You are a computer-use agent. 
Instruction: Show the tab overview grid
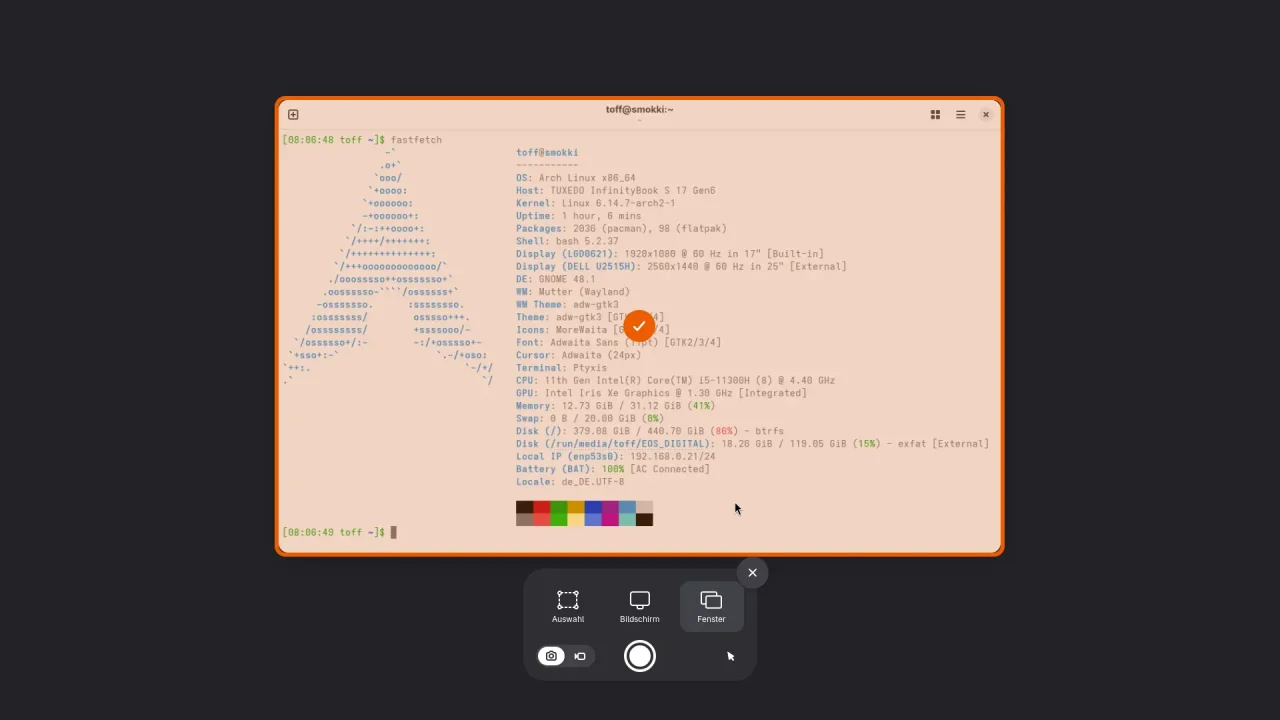(x=935, y=115)
